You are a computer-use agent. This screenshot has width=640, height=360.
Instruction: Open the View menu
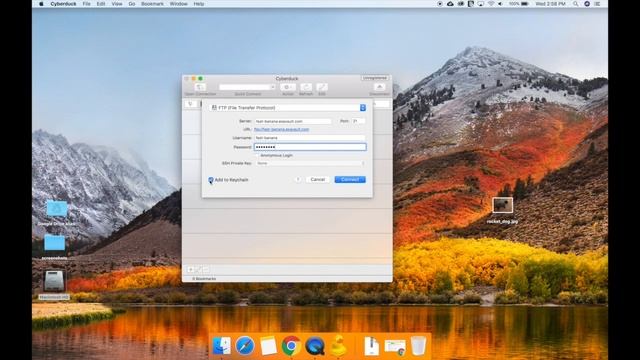click(x=117, y=4)
